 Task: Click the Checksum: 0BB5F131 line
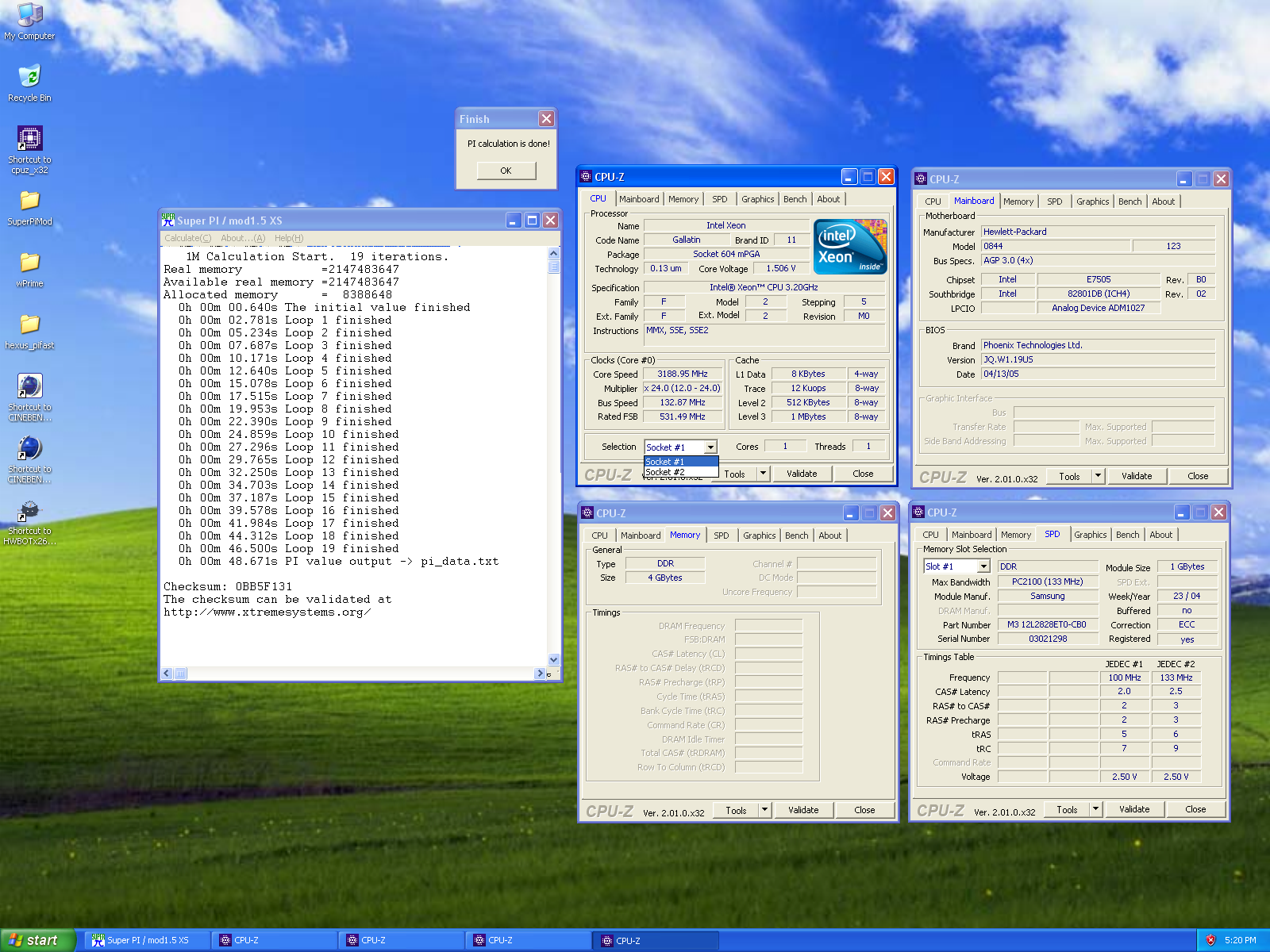pos(228,587)
